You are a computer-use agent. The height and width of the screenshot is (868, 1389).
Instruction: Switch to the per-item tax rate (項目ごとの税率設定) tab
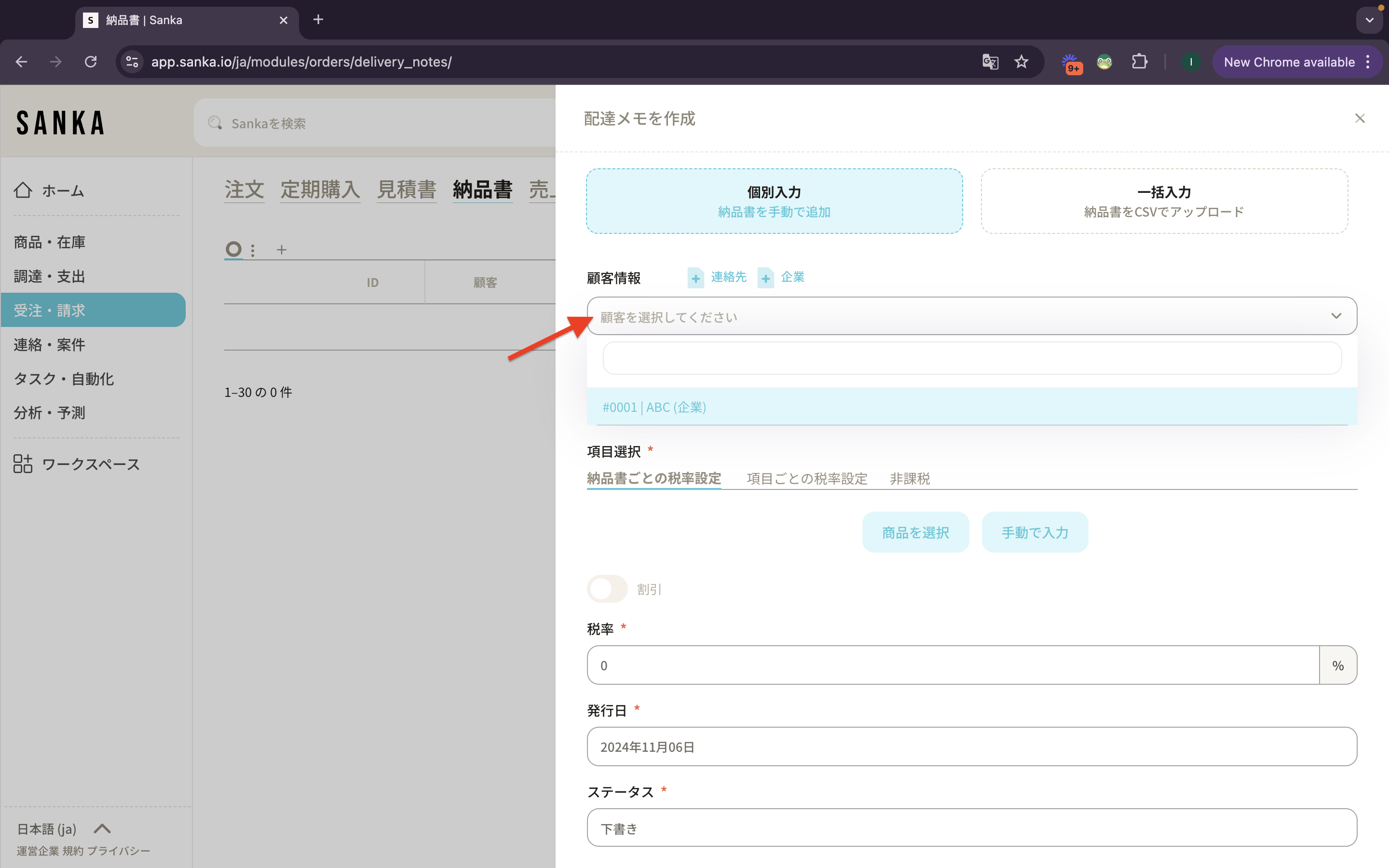click(x=806, y=478)
